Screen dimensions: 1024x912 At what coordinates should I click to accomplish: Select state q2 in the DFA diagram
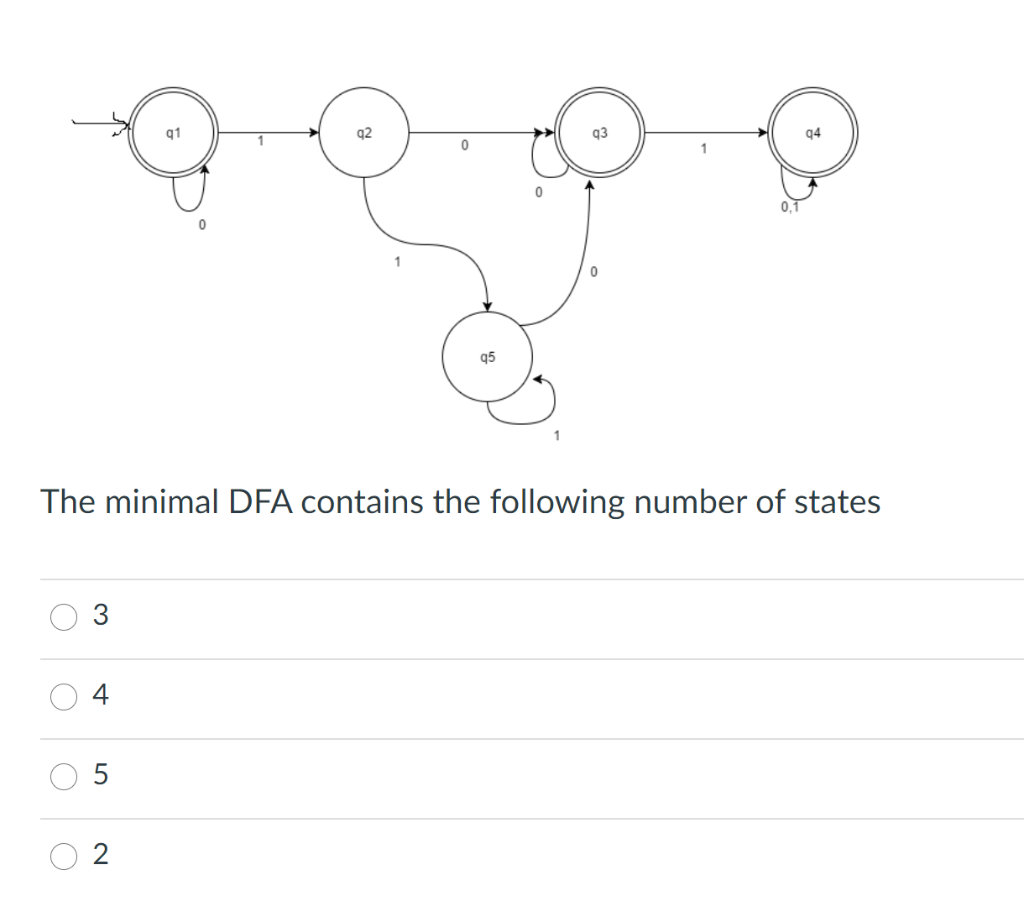(x=364, y=131)
